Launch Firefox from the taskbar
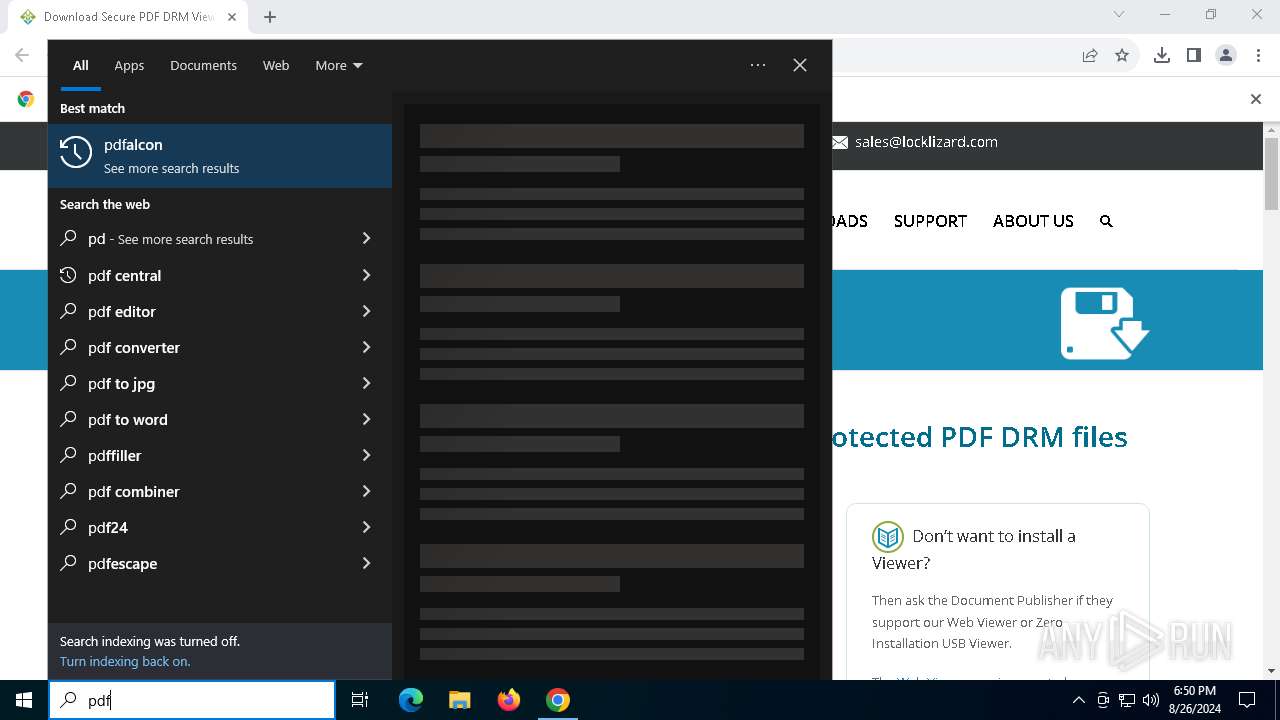The image size is (1280, 720). 509,700
